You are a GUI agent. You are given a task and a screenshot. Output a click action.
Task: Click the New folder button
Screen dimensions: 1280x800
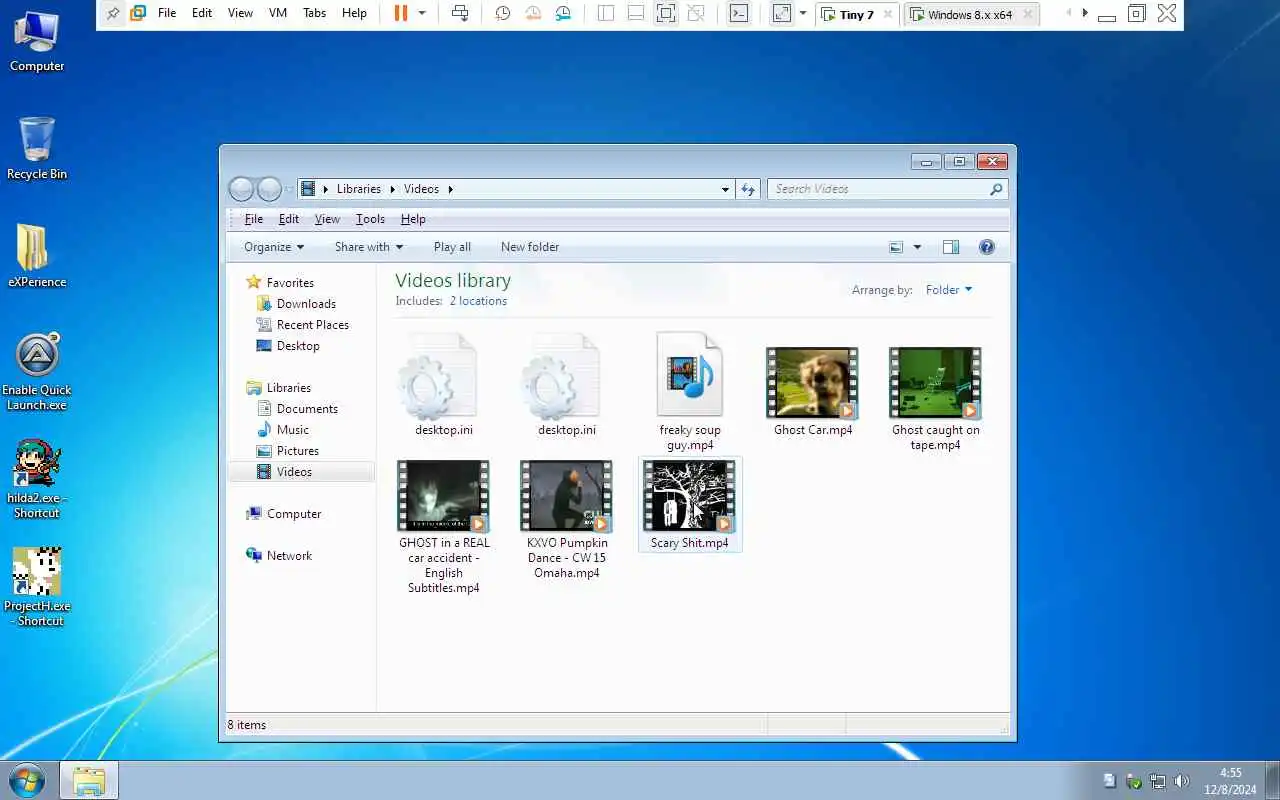click(530, 247)
